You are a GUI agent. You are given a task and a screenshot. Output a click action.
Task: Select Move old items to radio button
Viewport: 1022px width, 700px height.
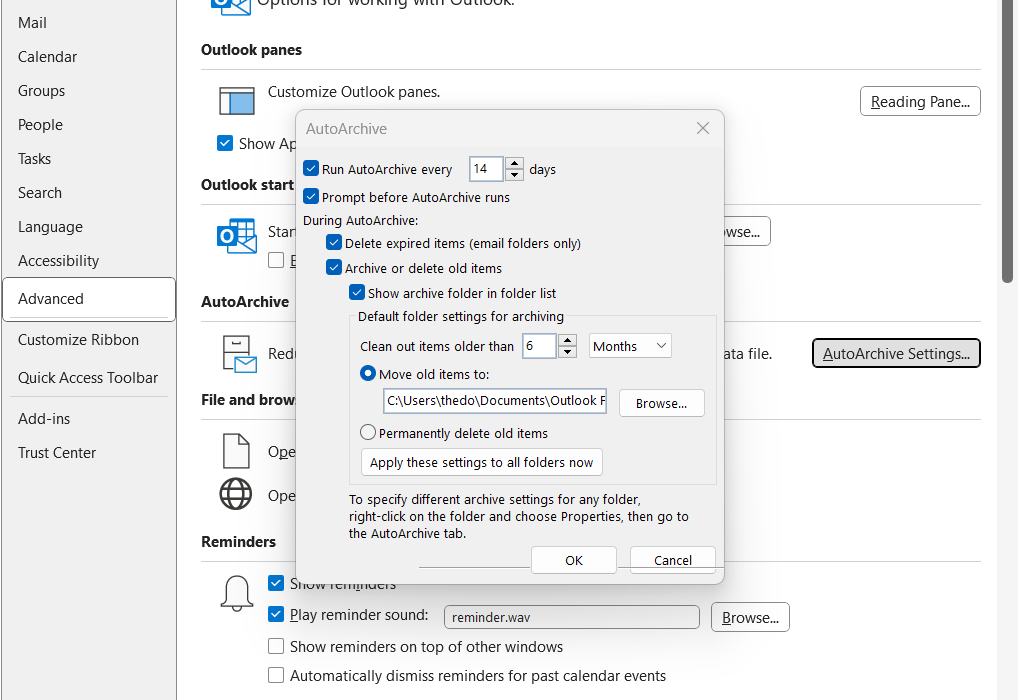368,373
